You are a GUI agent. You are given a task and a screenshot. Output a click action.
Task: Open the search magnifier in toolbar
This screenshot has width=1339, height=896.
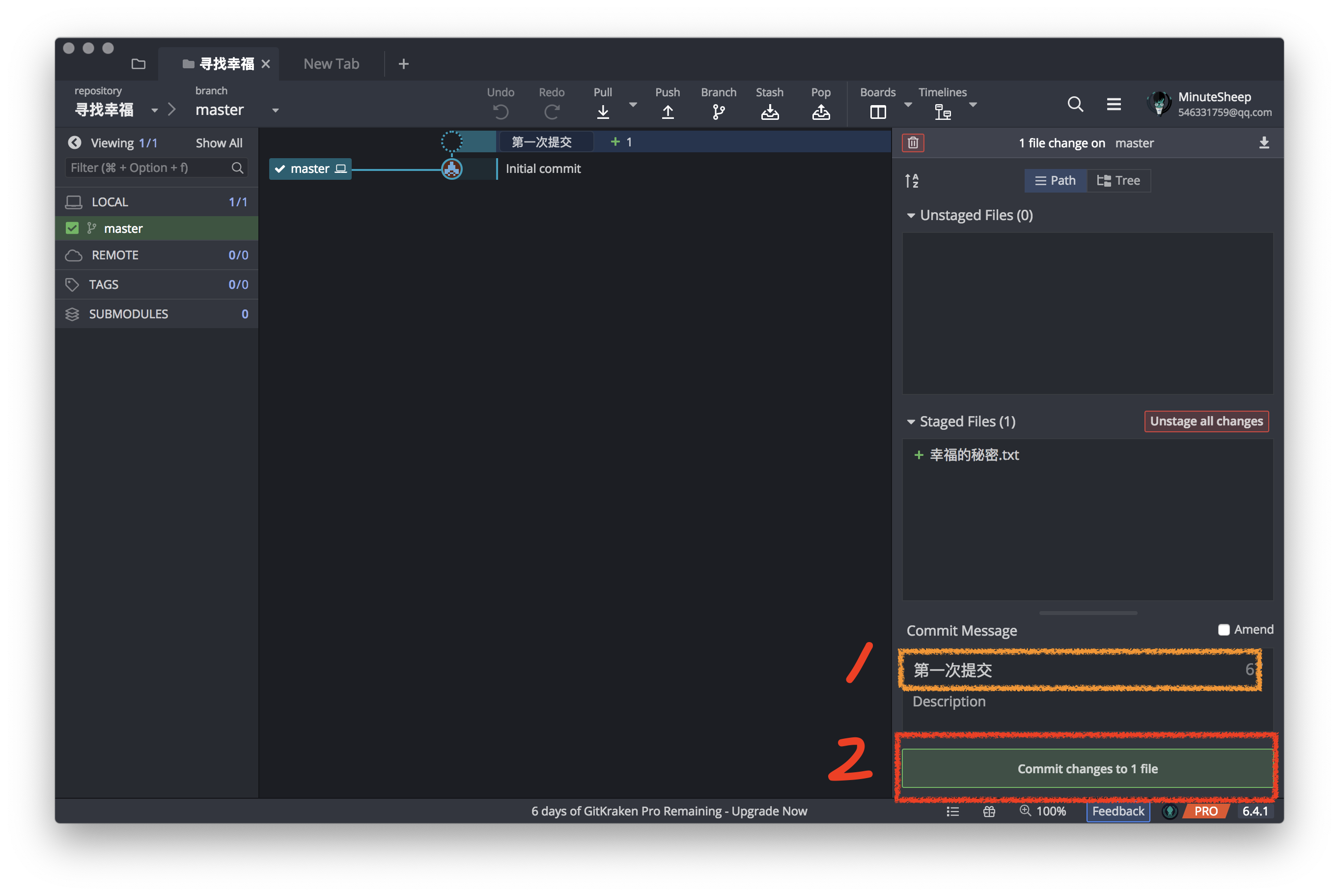1075,104
